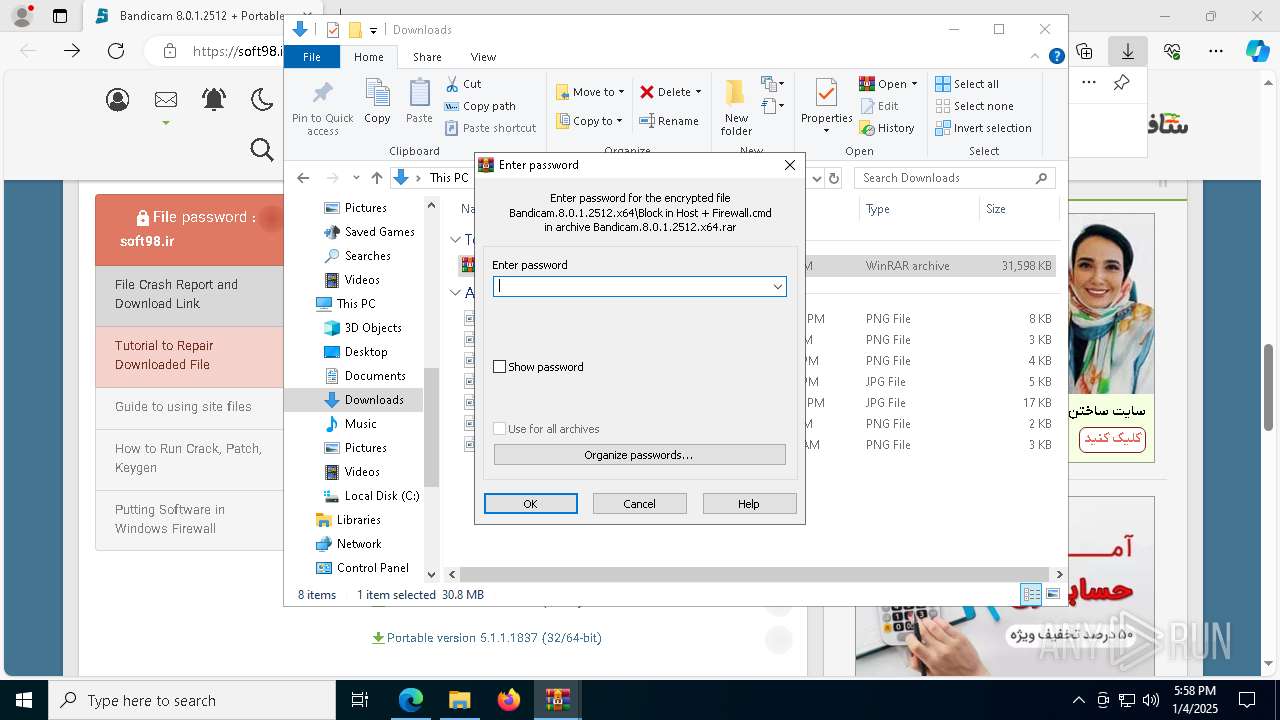
Task: Expand the Open button dropdown
Action: [914, 84]
